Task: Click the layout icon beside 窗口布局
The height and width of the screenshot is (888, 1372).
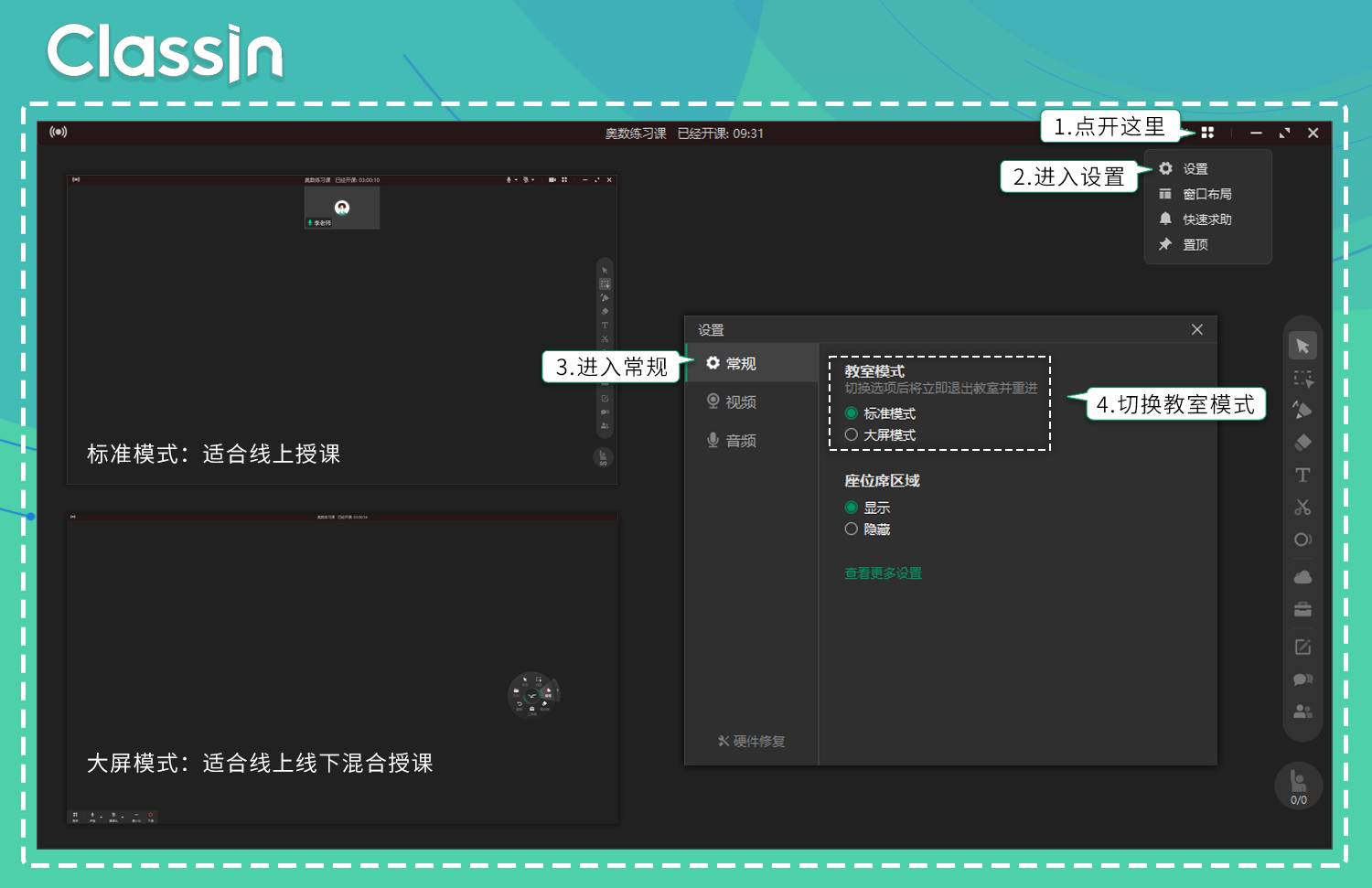Action: click(1165, 194)
